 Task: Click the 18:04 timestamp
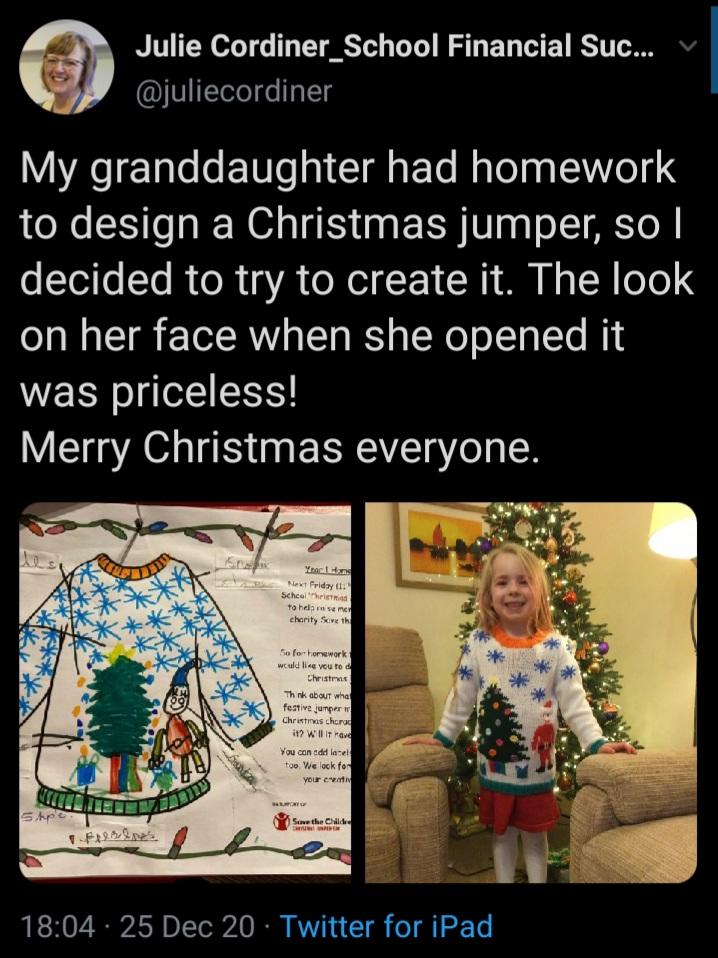[x=58, y=926]
